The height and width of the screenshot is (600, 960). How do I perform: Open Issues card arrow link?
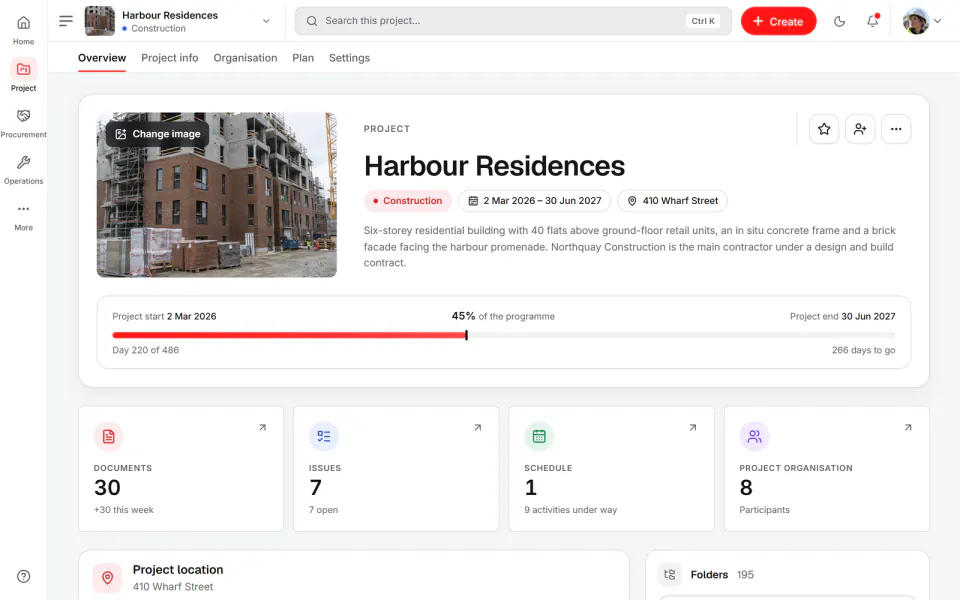478,427
